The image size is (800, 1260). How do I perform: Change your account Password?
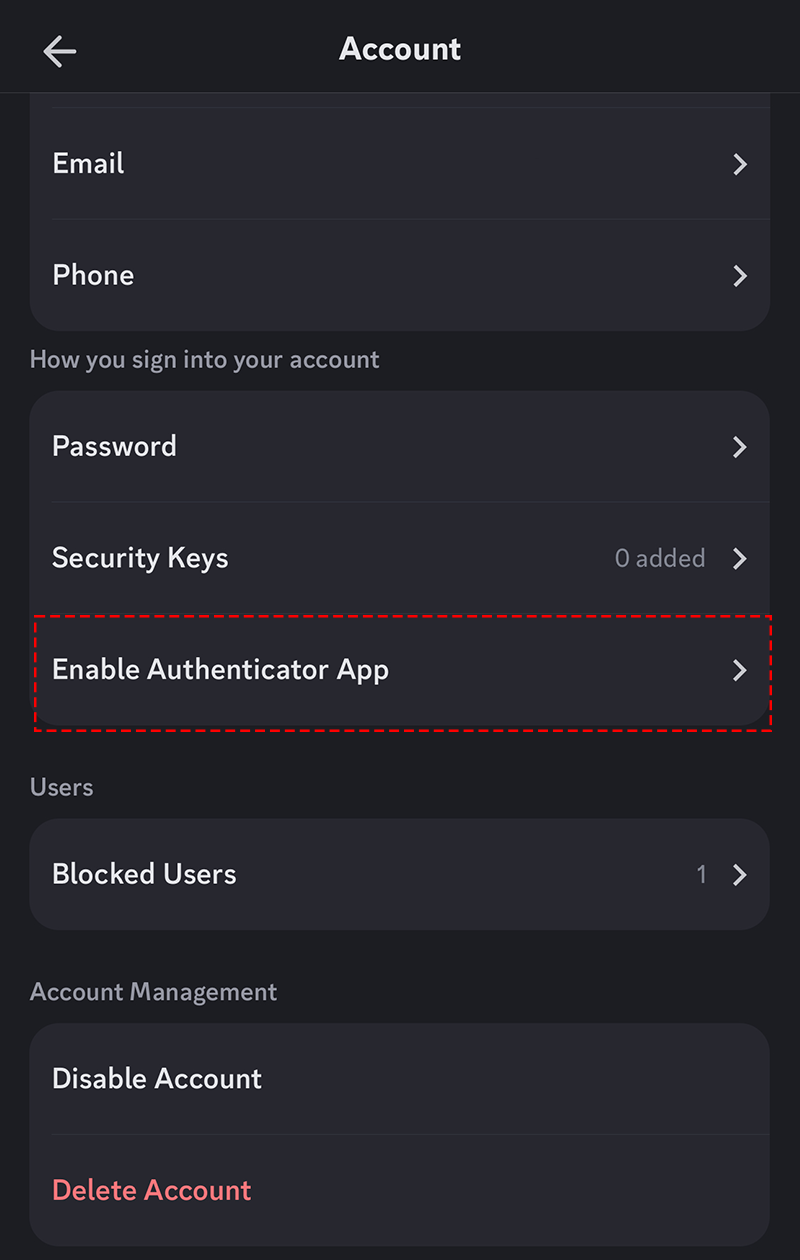400,447
